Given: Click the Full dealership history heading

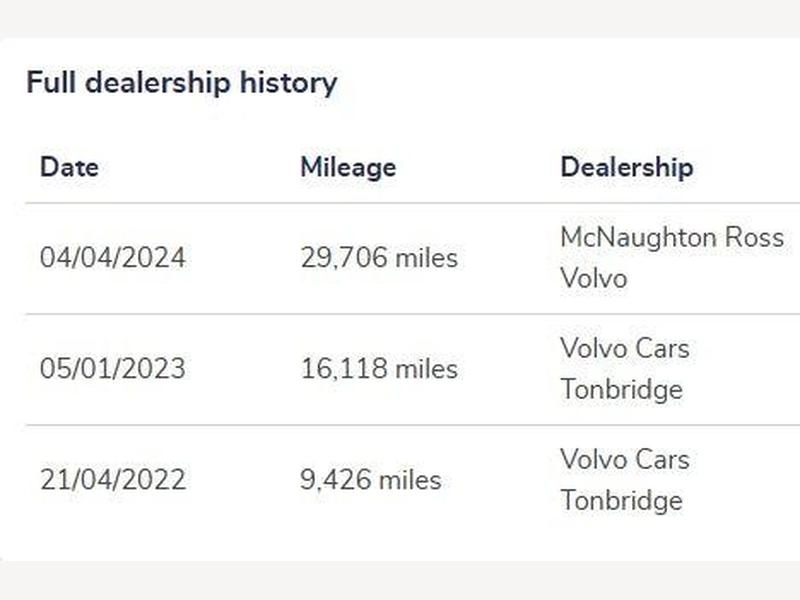Looking at the screenshot, I should click(182, 83).
